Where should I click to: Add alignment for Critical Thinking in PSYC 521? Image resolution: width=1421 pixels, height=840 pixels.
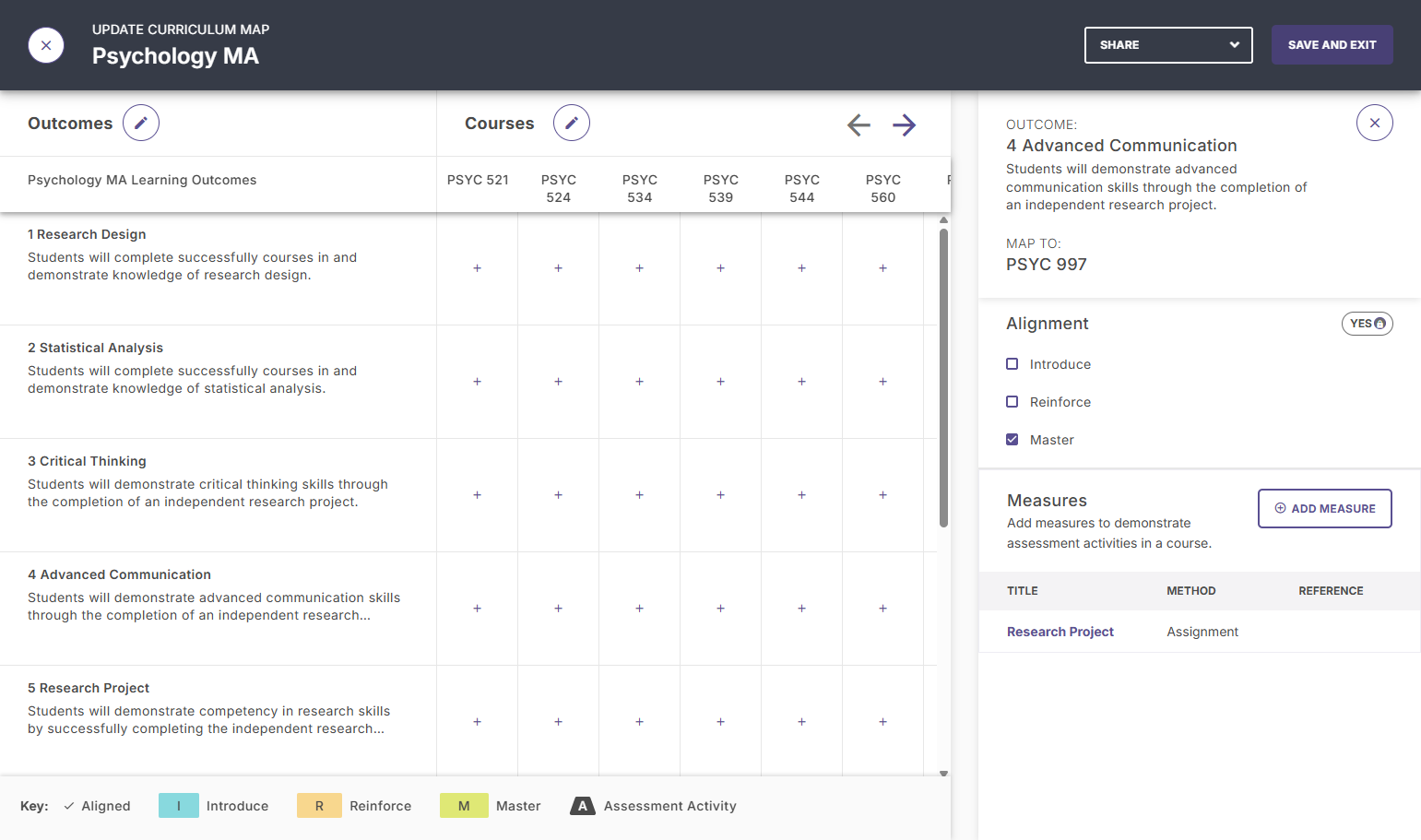[477, 495]
